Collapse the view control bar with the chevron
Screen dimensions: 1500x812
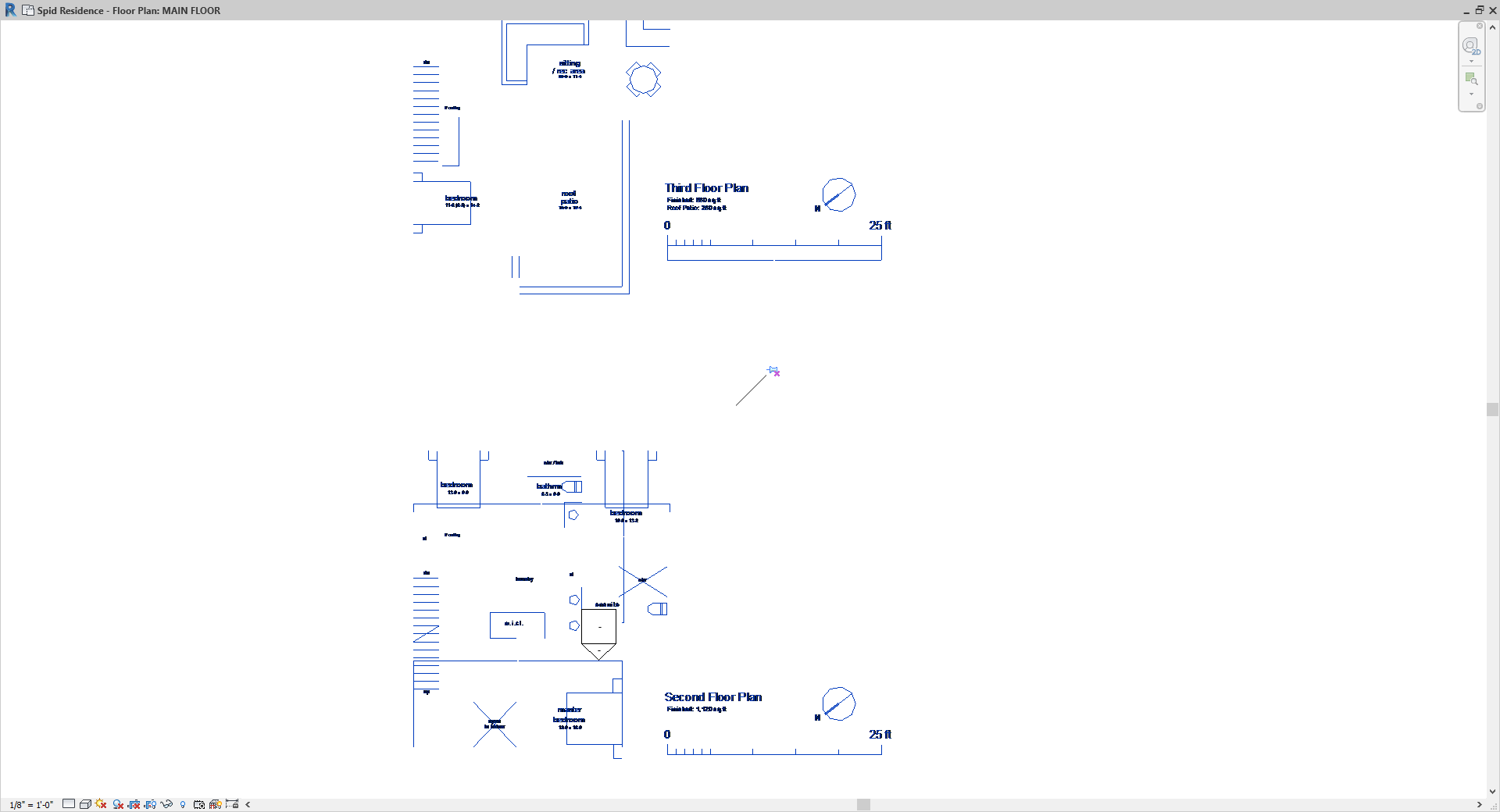pos(248,805)
